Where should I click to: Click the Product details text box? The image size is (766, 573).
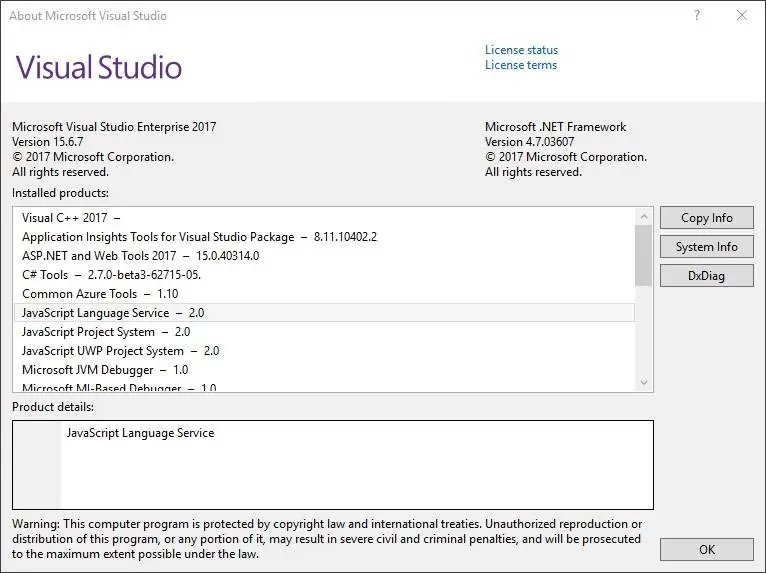[x=333, y=465]
